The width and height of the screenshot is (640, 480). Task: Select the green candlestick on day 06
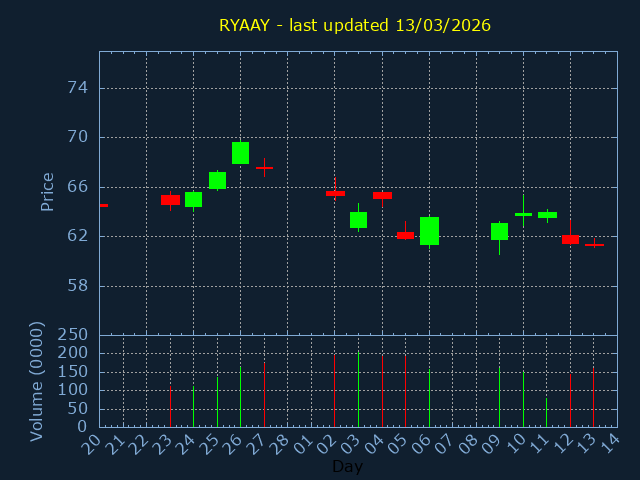[x=429, y=231]
